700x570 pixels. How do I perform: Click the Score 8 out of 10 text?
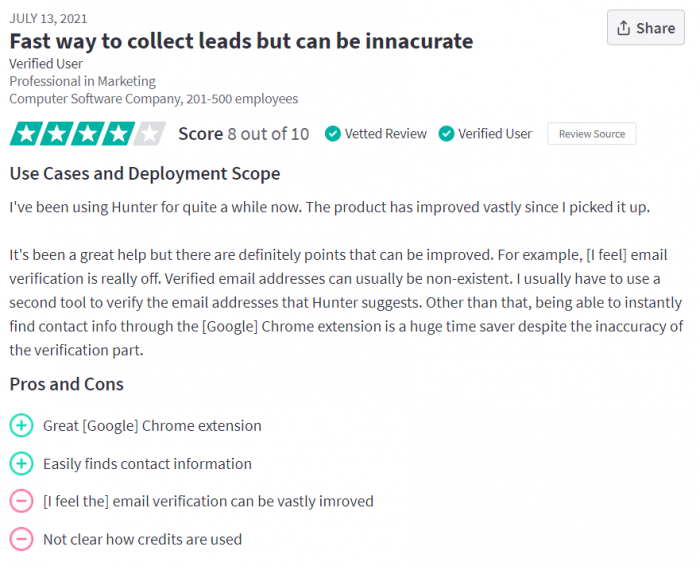tap(243, 134)
